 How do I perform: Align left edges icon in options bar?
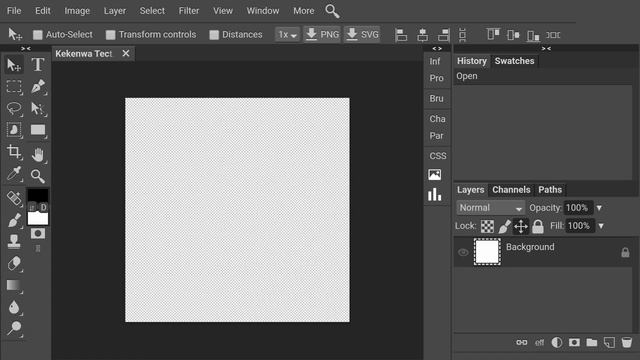pos(401,35)
